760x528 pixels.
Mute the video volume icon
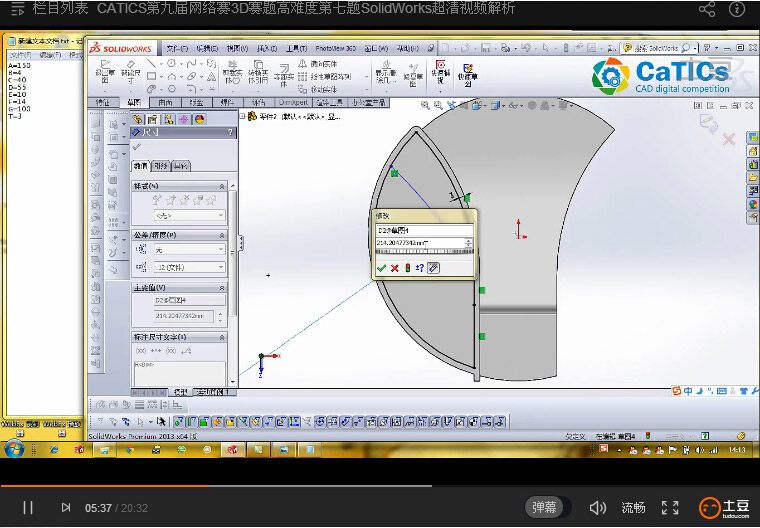coord(597,508)
